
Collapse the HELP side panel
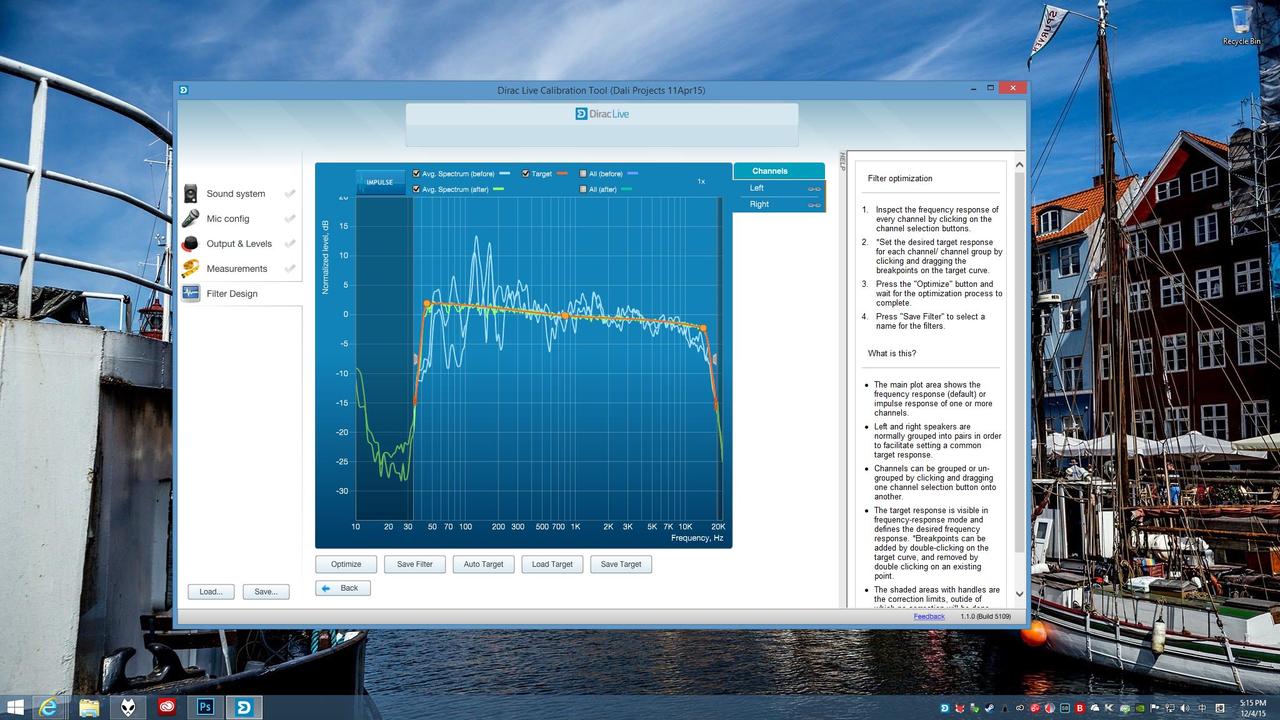842,161
